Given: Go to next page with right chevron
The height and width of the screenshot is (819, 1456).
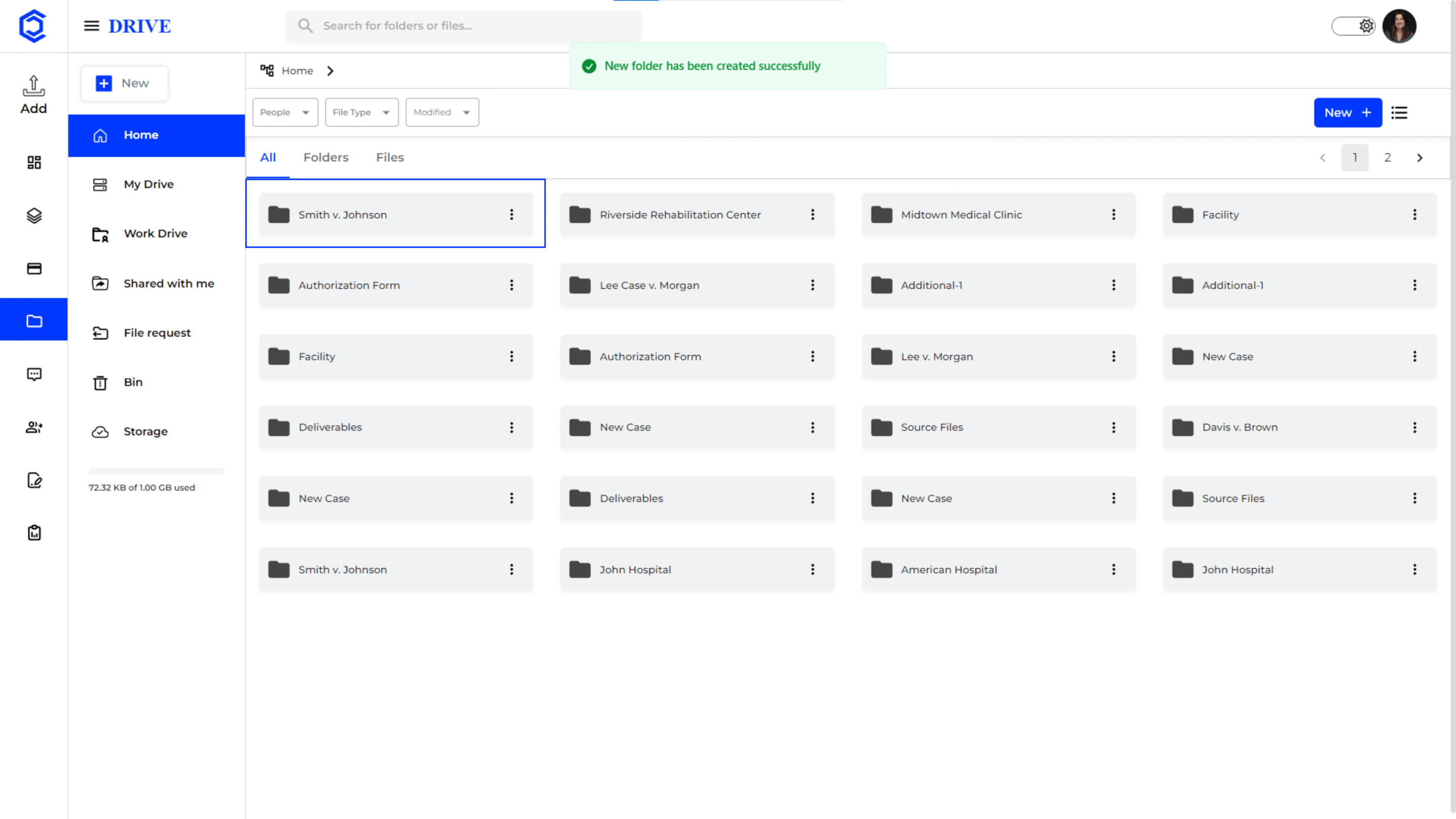Looking at the screenshot, I should 1419,158.
